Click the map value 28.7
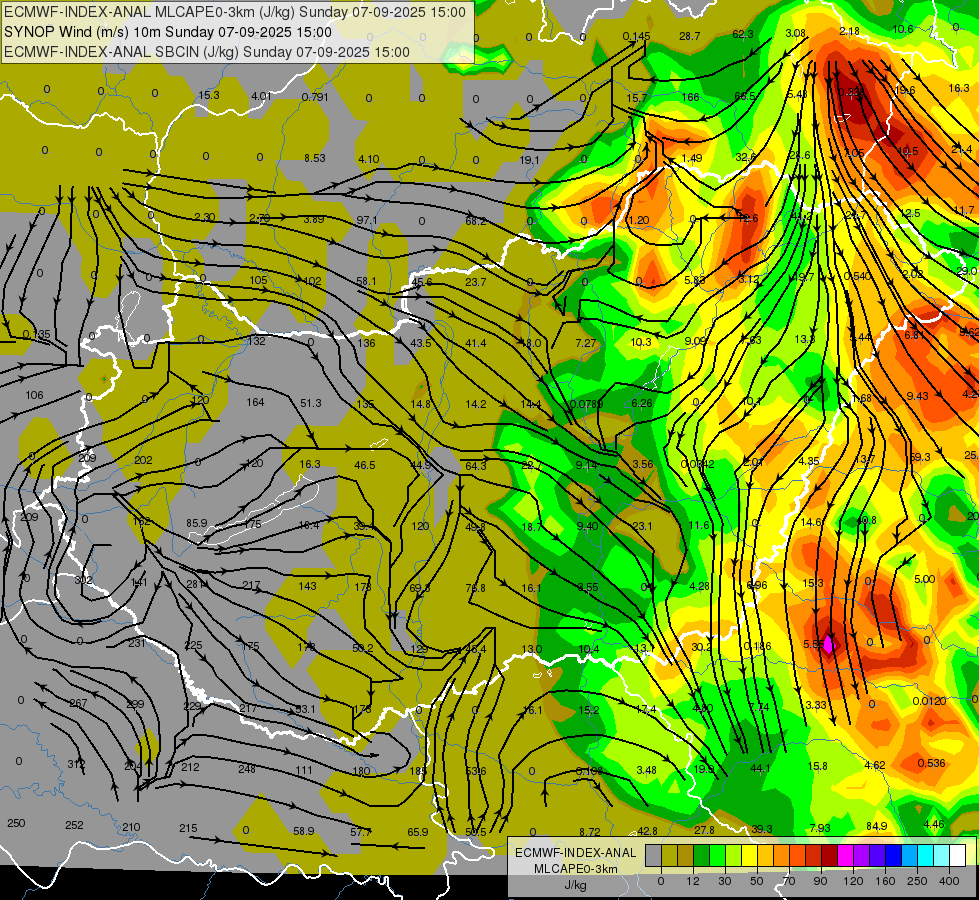 pos(690,36)
